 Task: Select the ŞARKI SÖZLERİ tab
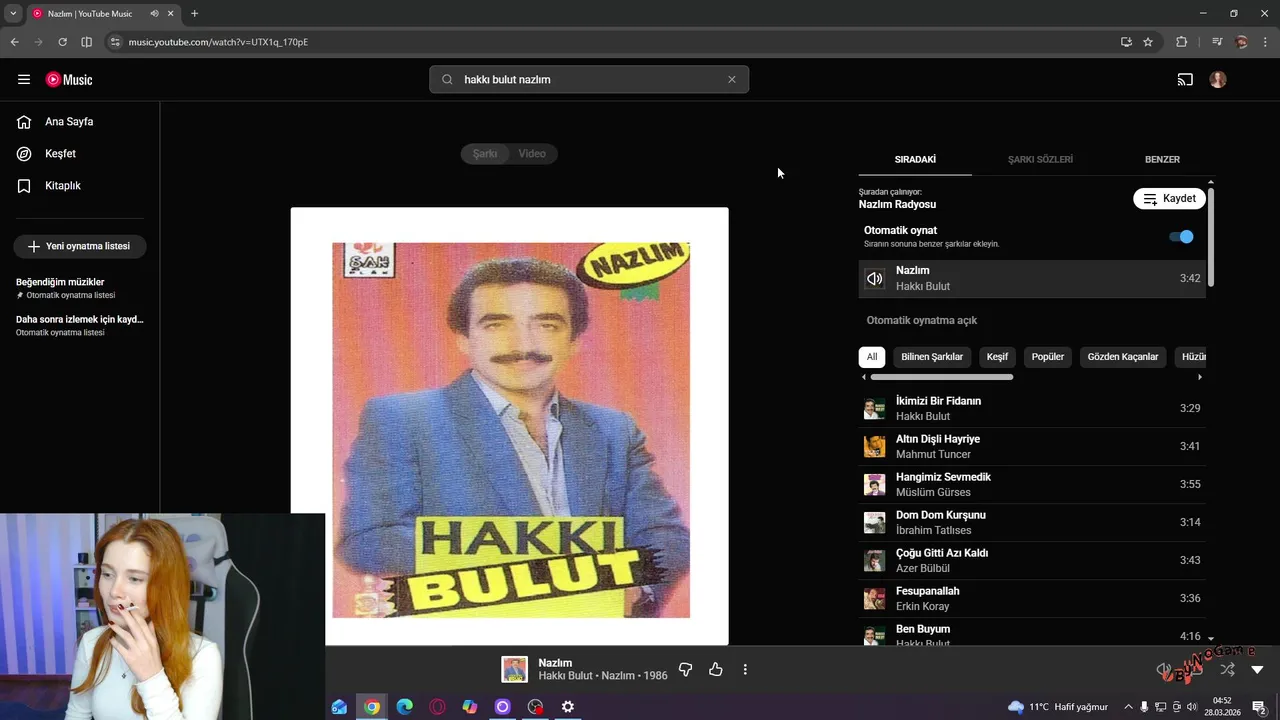click(1040, 159)
